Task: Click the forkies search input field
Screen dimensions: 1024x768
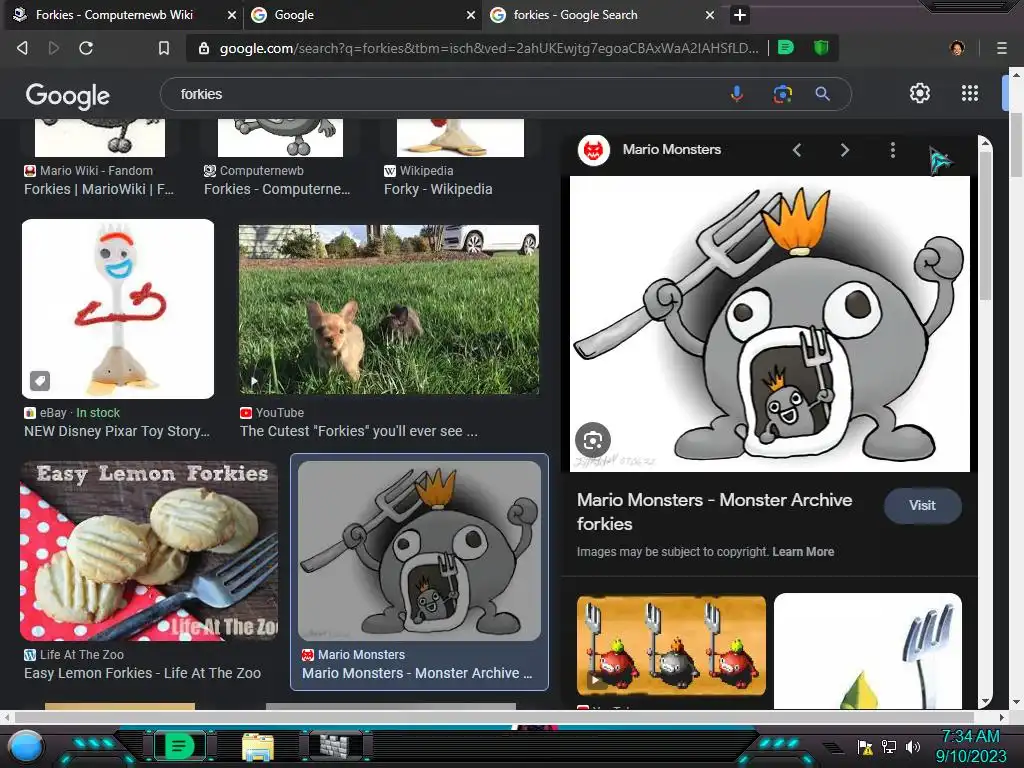Action: [x=444, y=94]
